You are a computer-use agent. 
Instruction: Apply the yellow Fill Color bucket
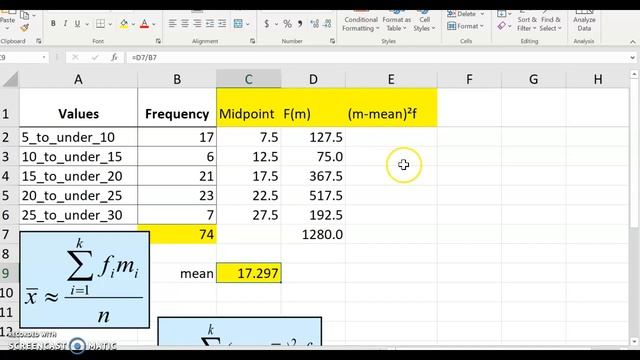[124, 24]
